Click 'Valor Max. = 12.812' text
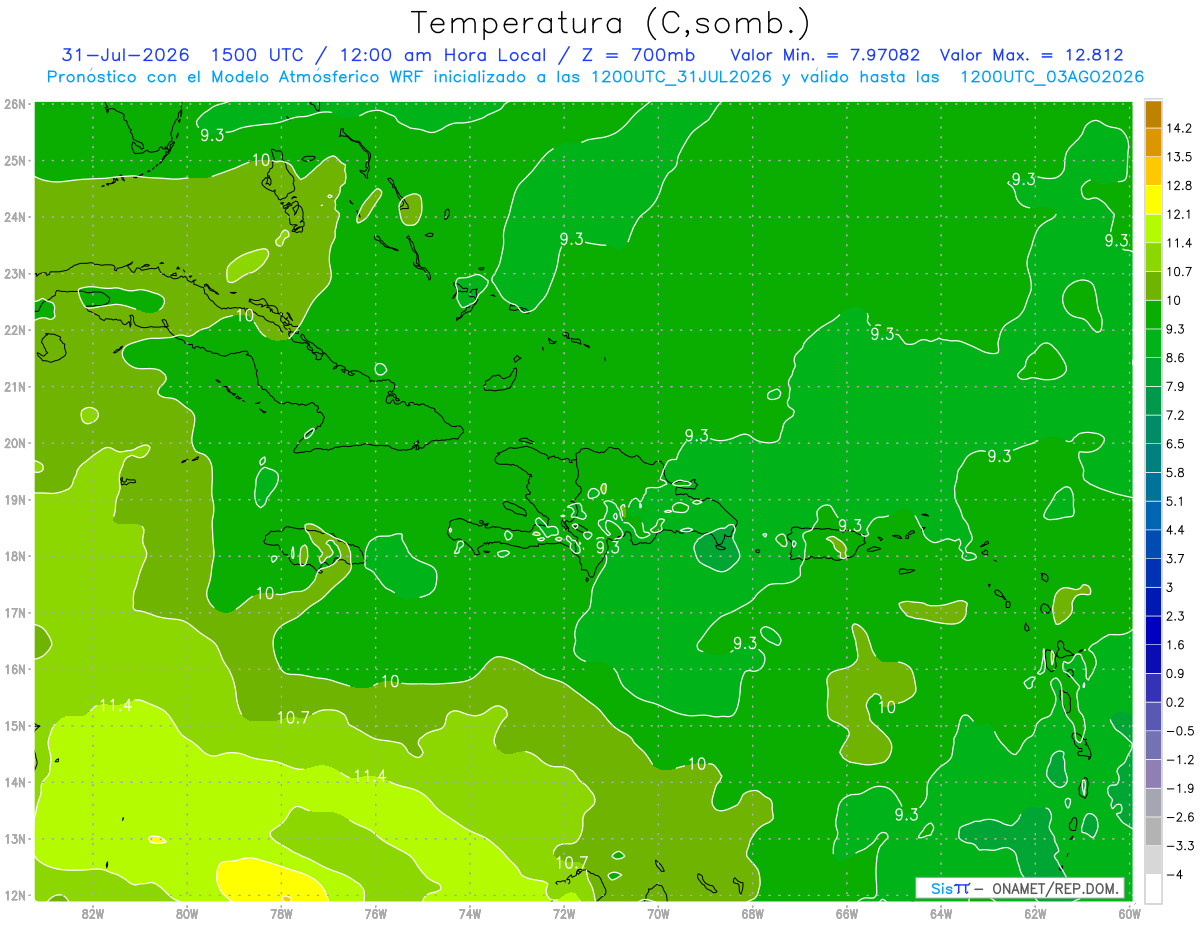 (1031, 56)
